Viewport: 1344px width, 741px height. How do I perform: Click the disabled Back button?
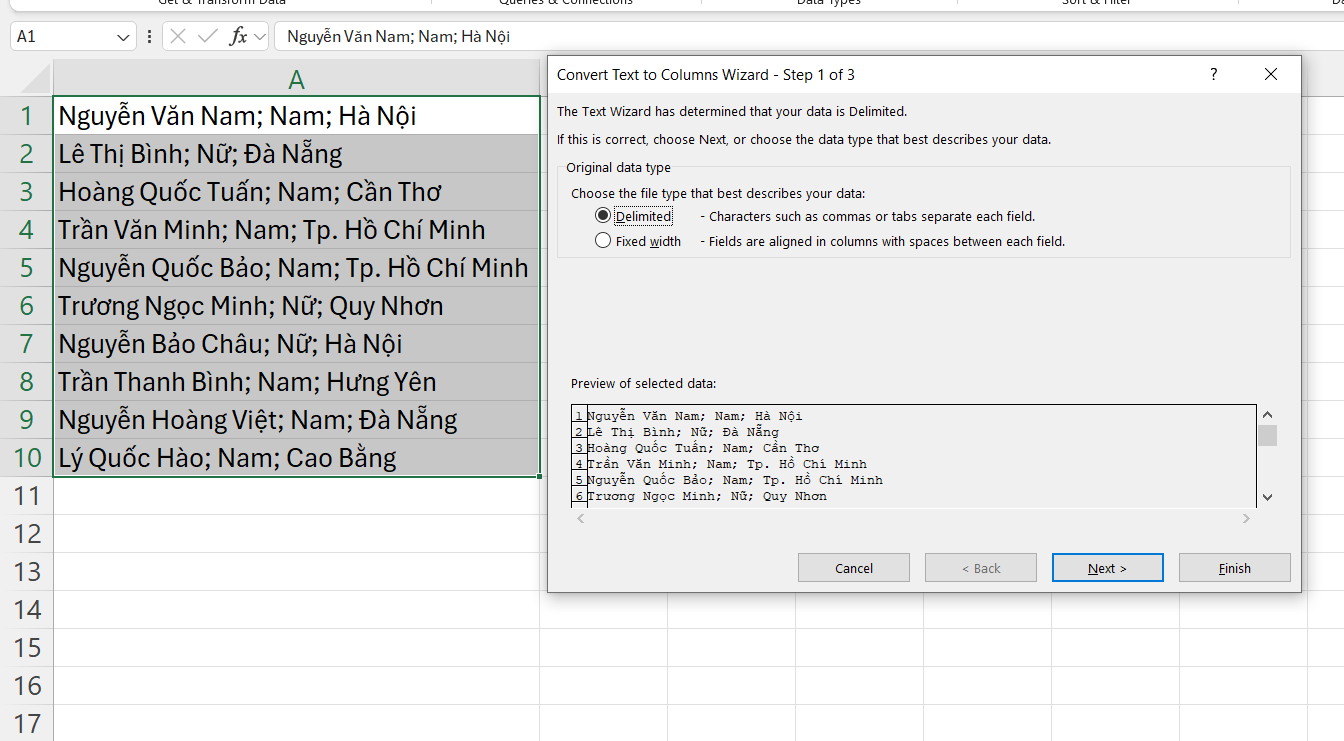click(x=980, y=567)
